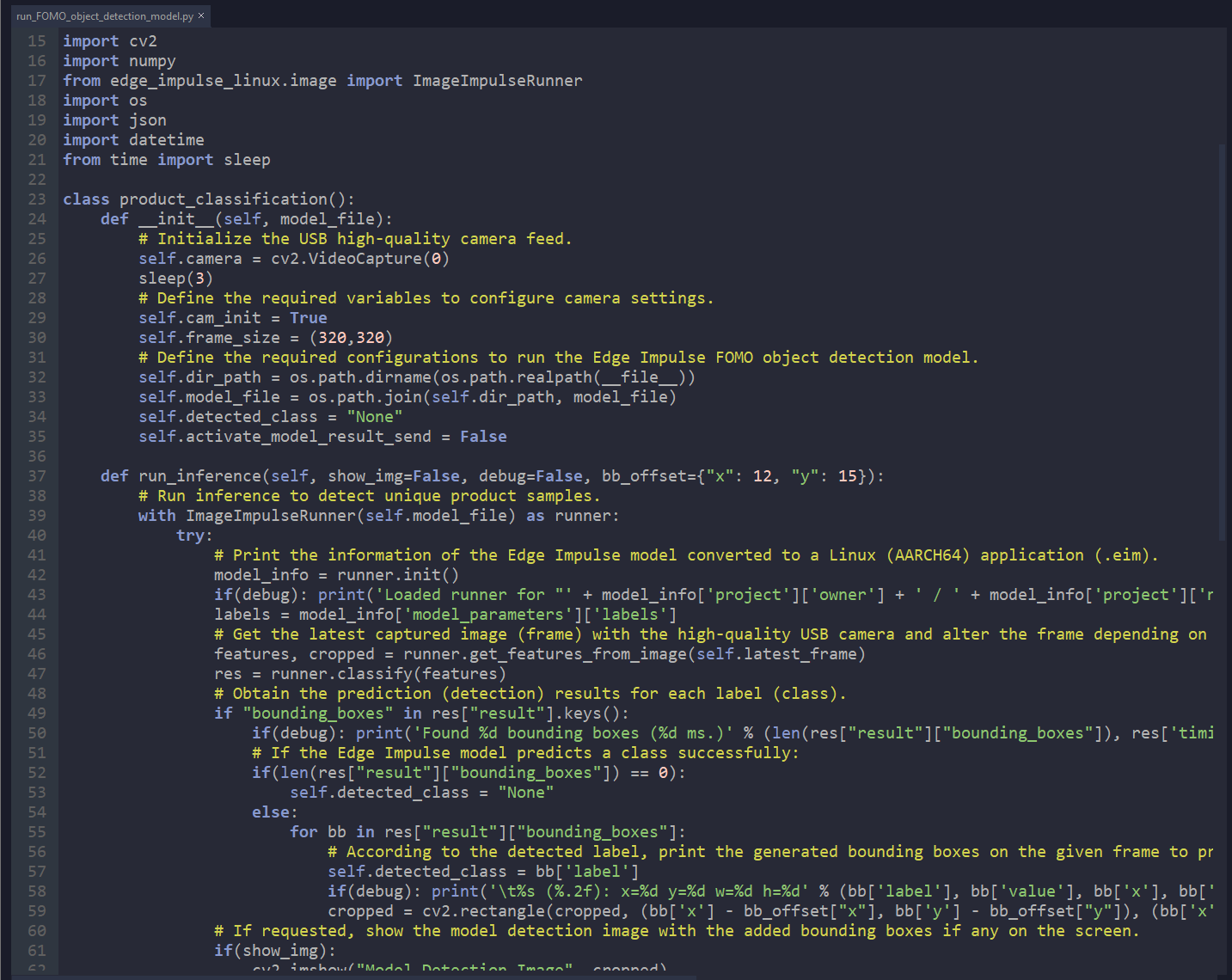Click line number 23 in gutter
Screen dimensions: 1232x980
tap(37, 199)
